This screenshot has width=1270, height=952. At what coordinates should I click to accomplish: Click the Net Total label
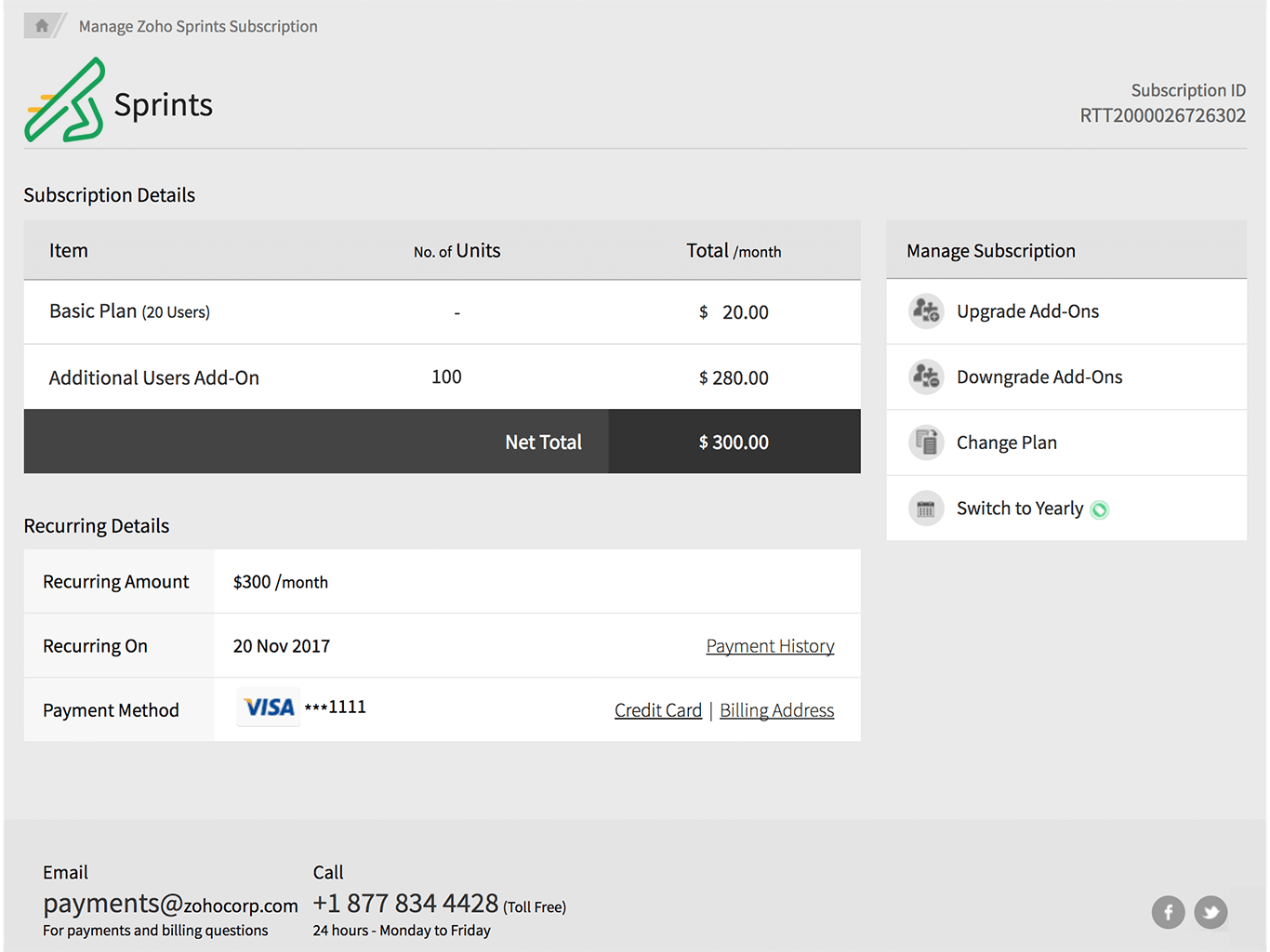(543, 443)
